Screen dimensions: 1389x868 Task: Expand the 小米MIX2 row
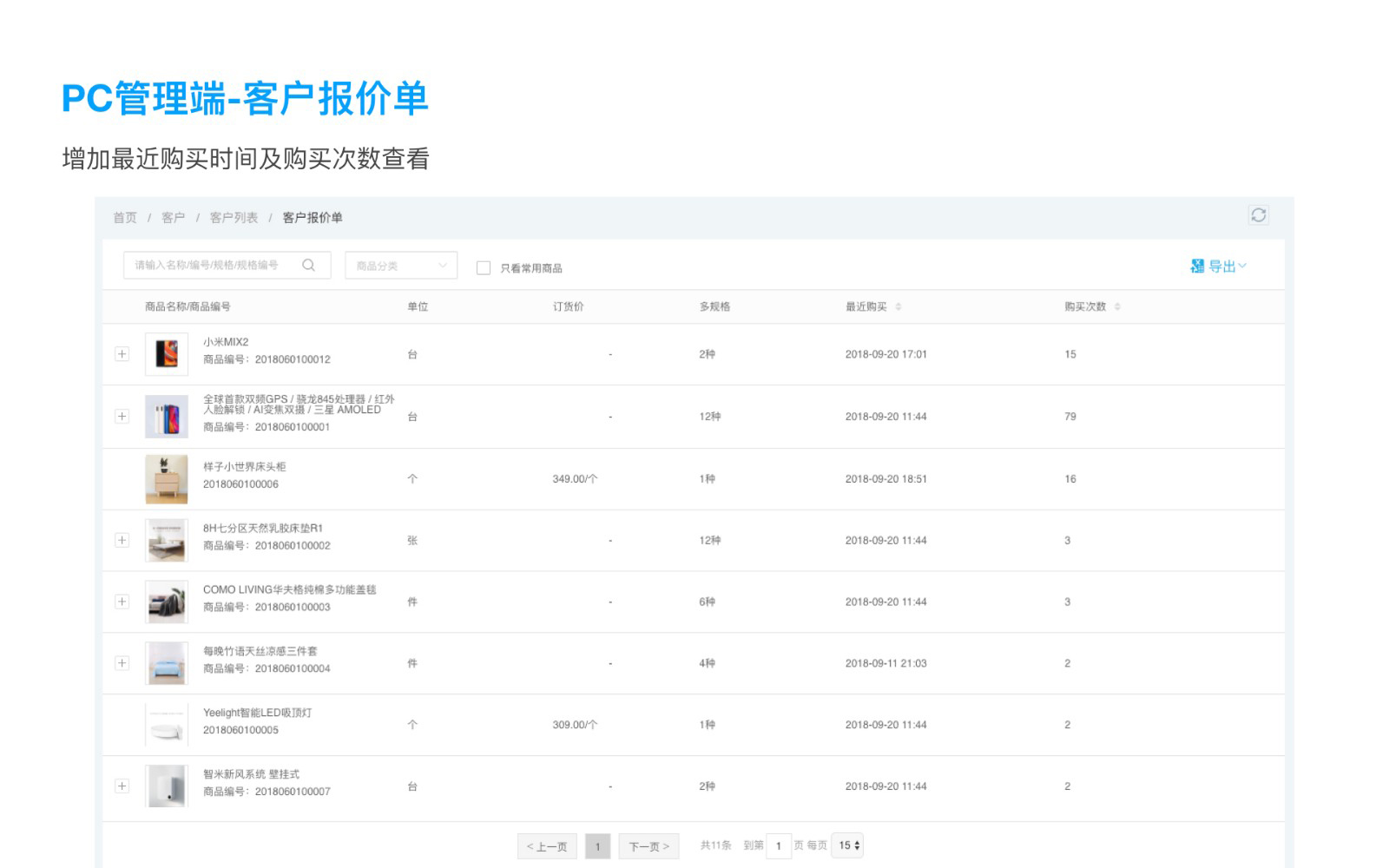(x=122, y=354)
